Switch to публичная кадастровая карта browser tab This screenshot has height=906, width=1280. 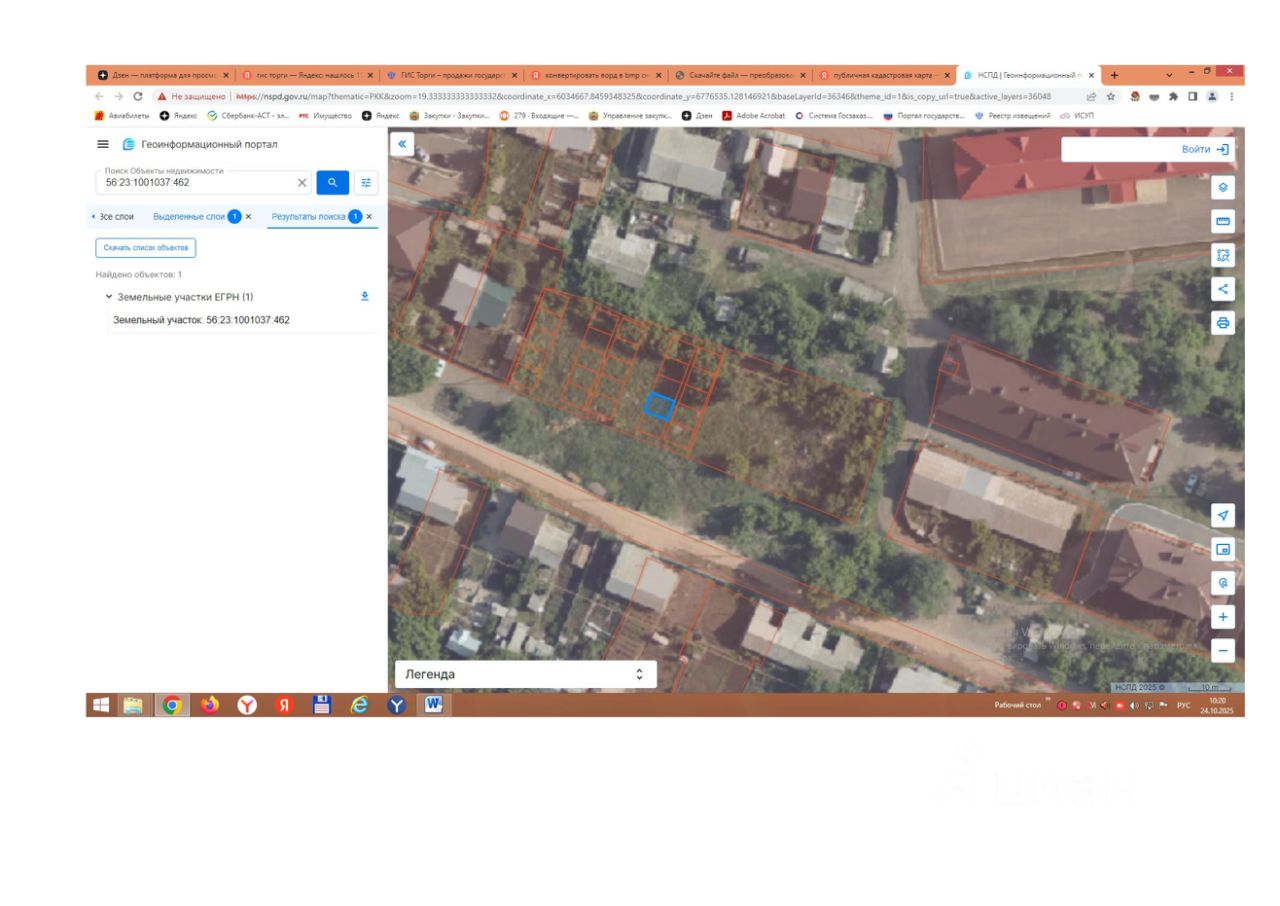pyautogui.click(x=883, y=75)
